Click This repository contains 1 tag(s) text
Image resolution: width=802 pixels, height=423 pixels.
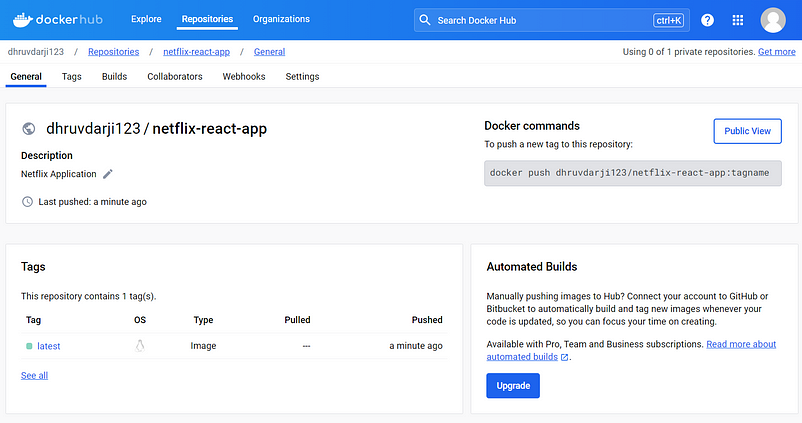pos(88,296)
